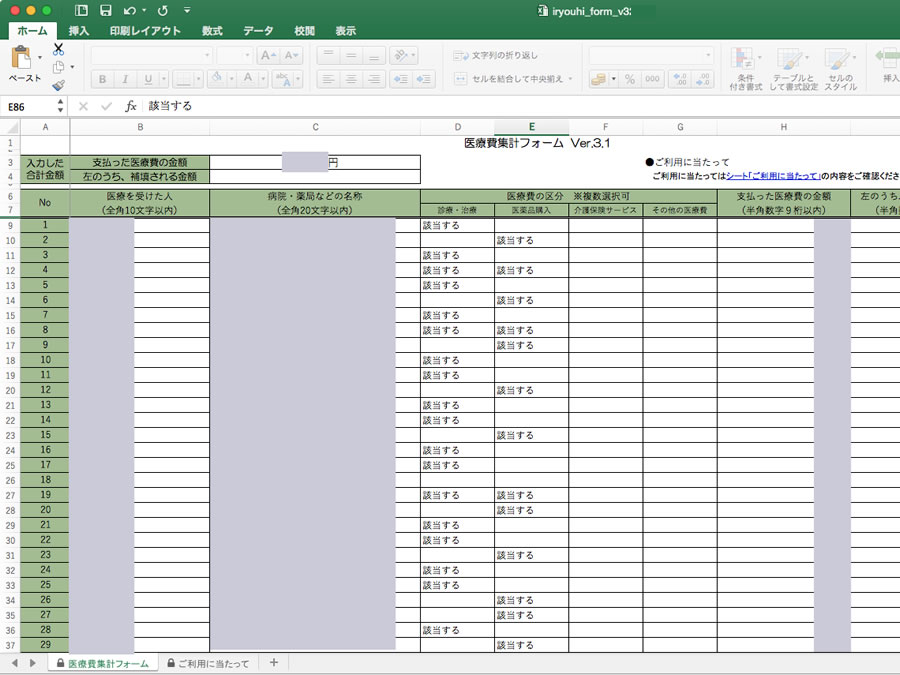
Task: Toggle bottom vertical alignment
Action: click(374, 56)
